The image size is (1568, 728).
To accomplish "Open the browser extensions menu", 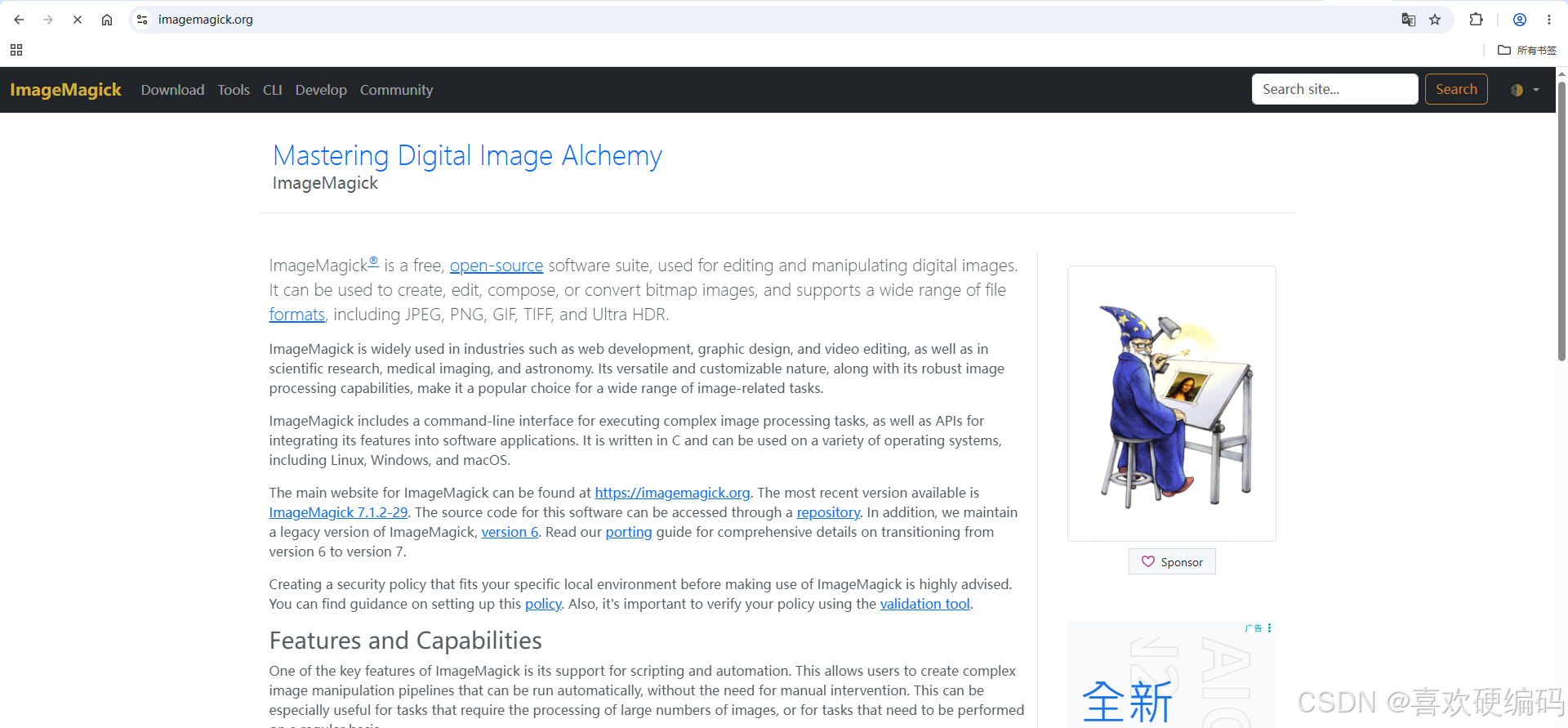I will [1476, 20].
